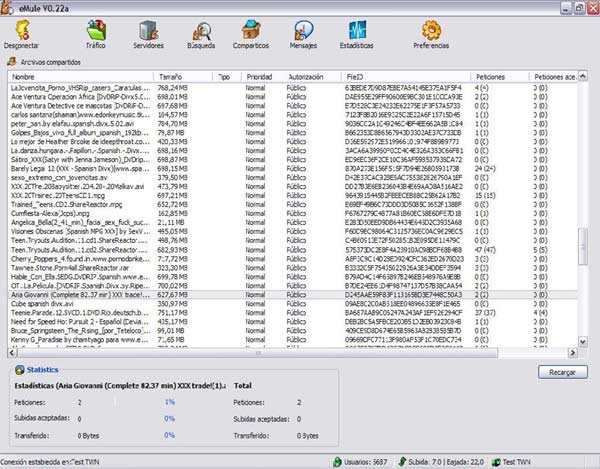Viewport: 600px width, 469px height.
Task: Select the Ace Ventura Detective de mascotas row
Action: pyautogui.click(x=293, y=106)
